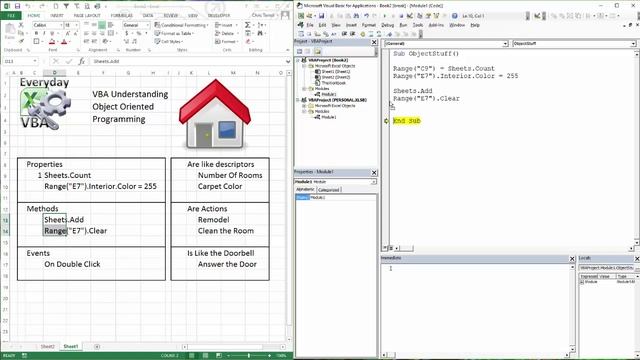This screenshot has width=640, height=360.
Task: Open the Number format dropdown showing General
Action: (147, 25)
